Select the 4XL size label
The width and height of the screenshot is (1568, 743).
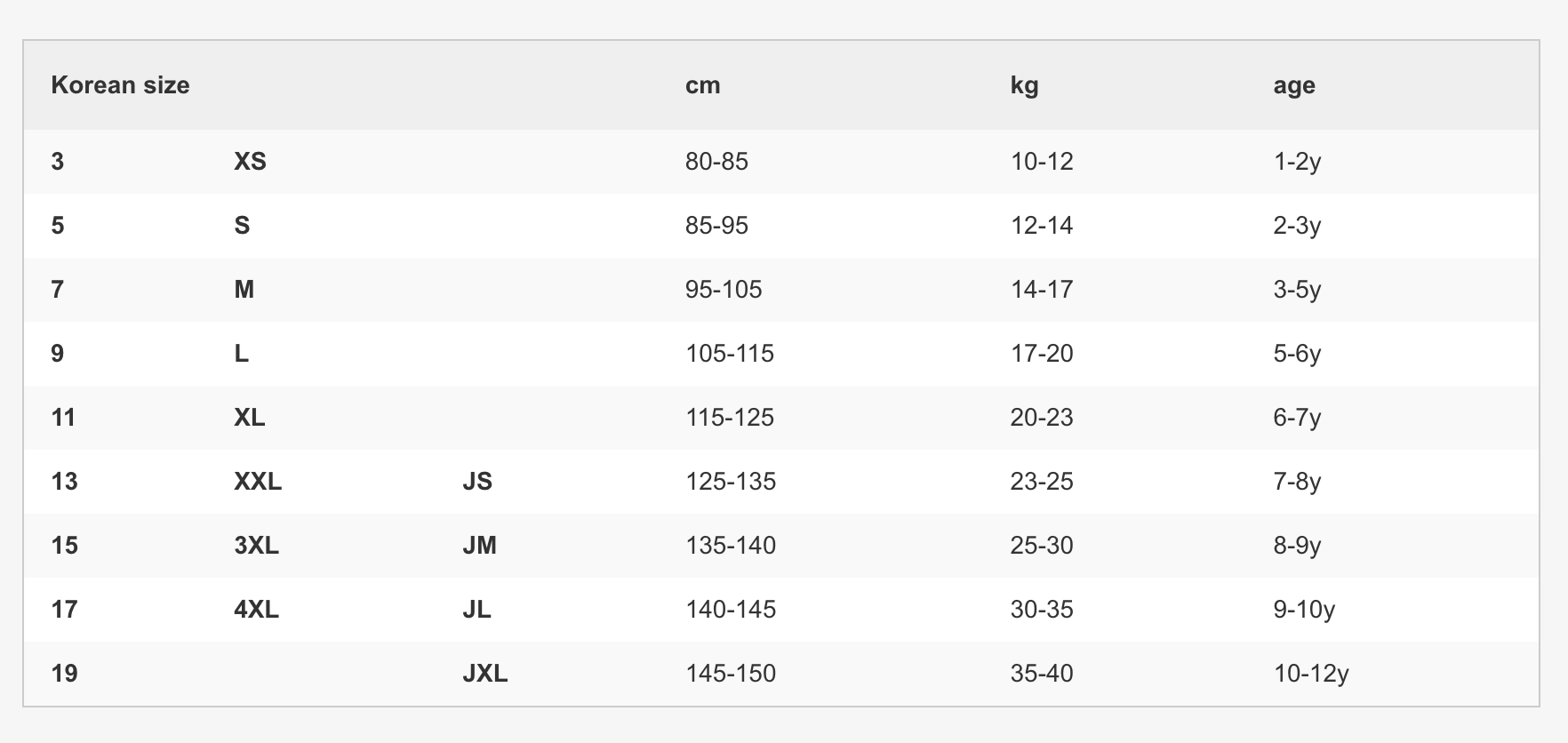click(x=257, y=610)
